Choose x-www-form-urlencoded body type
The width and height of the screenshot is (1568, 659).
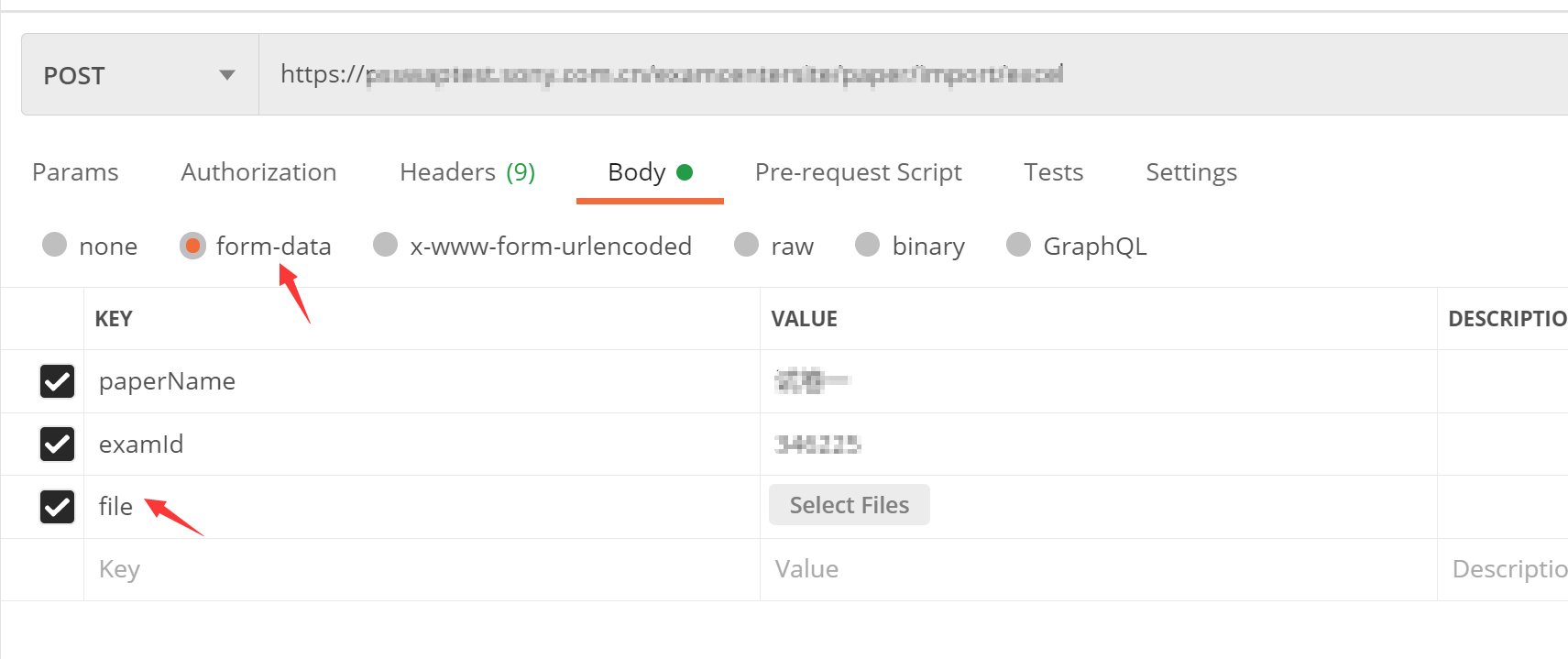pyautogui.click(x=386, y=245)
